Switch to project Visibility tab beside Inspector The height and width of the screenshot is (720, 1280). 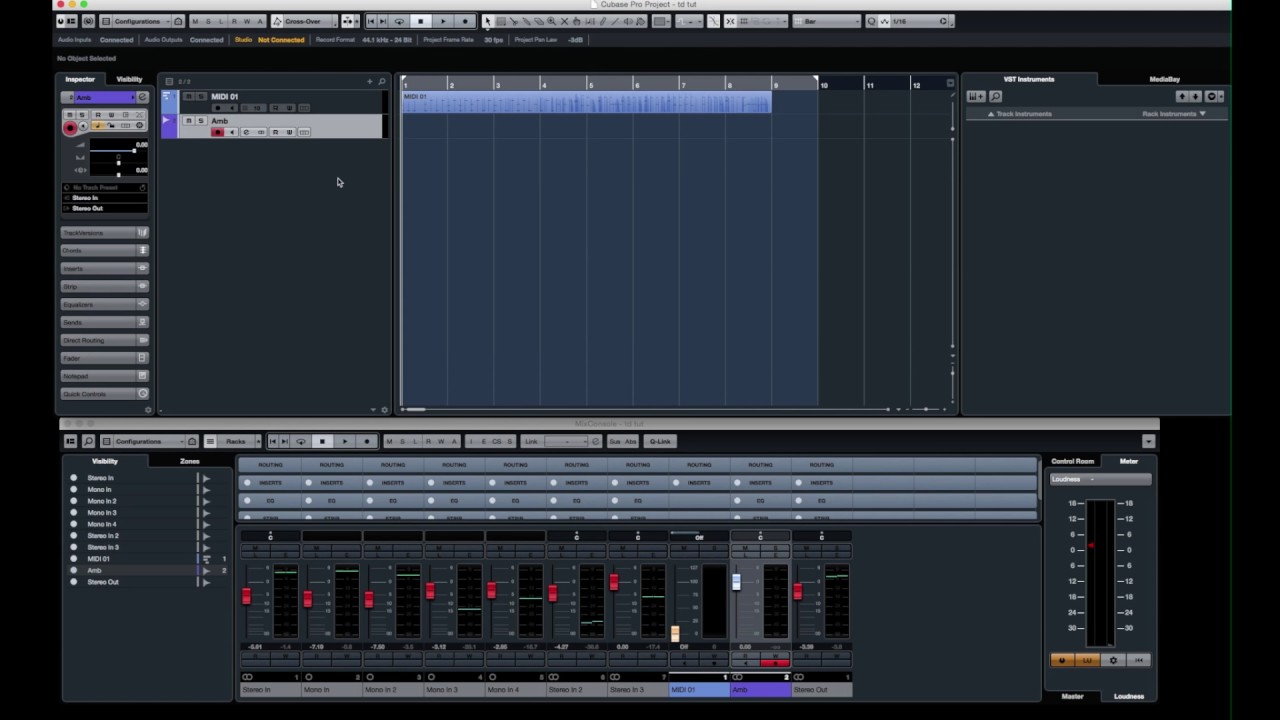[129, 79]
